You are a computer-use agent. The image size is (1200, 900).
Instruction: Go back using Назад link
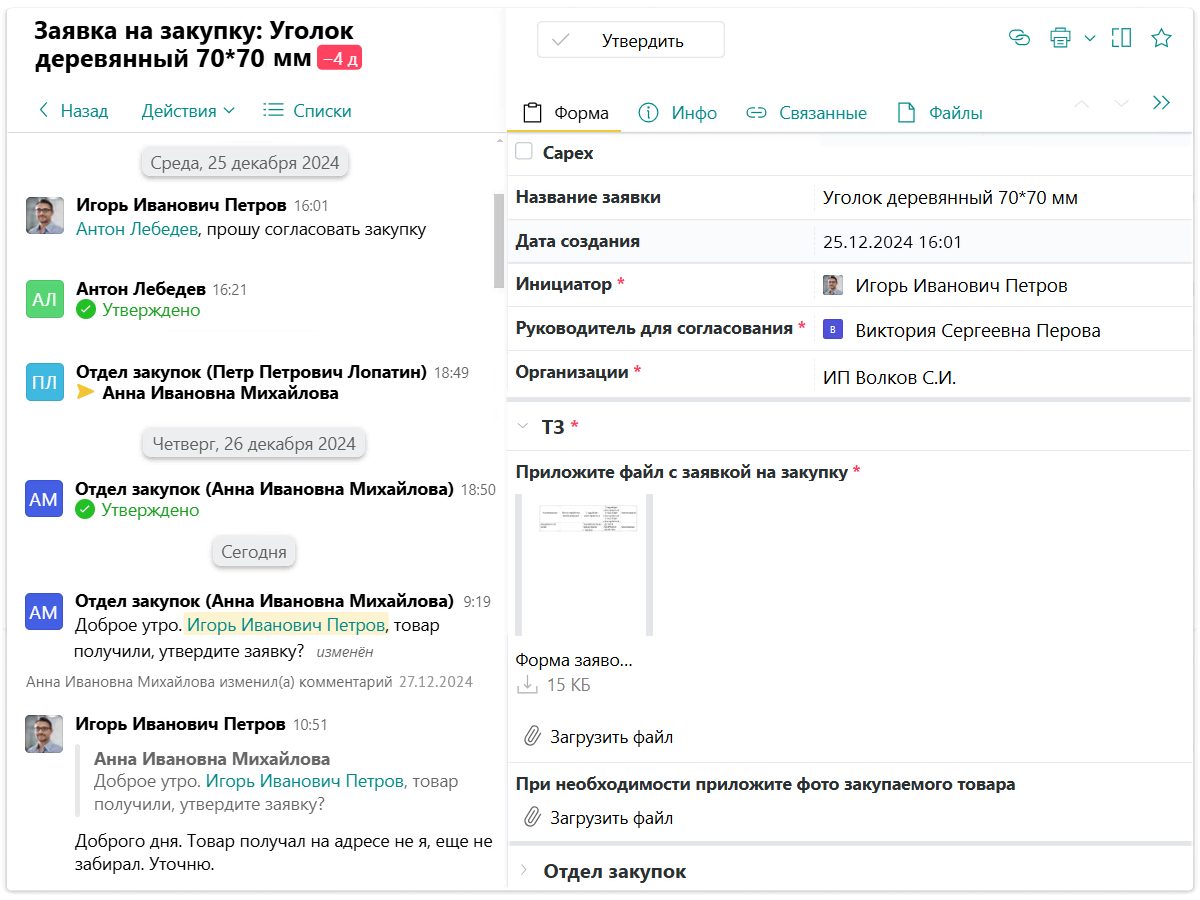click(73, 111)
